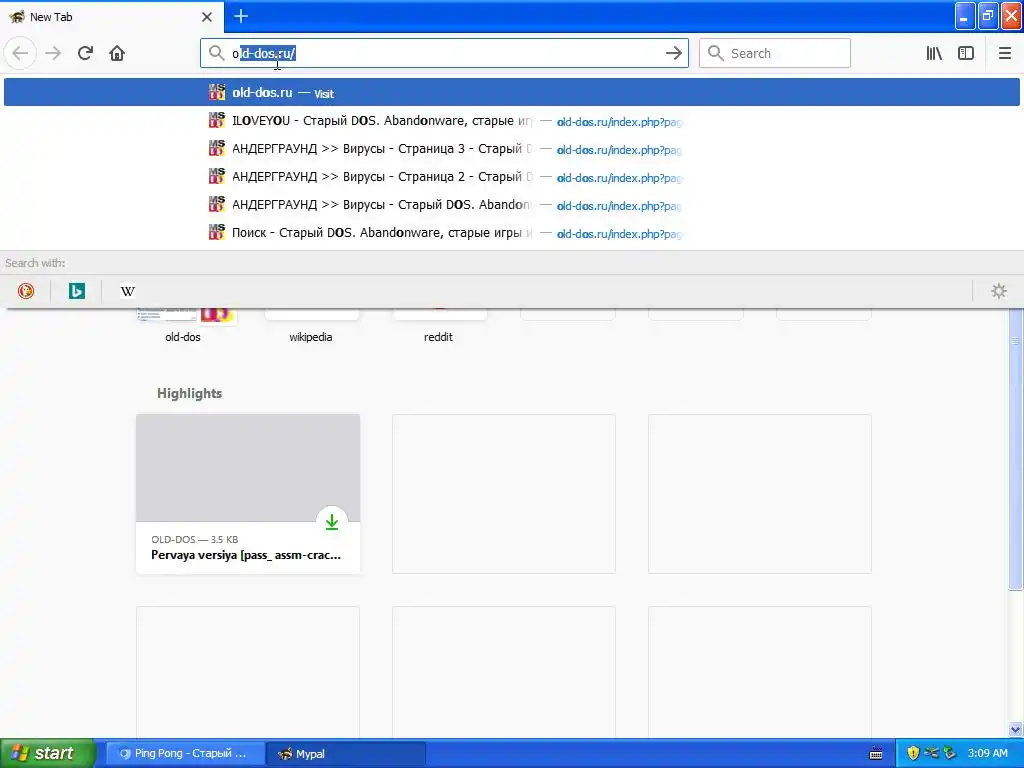The height and width of the screenshot is (768, 1024).
Task: Open a new tab with plus button
Action: (x=241, y=16)
